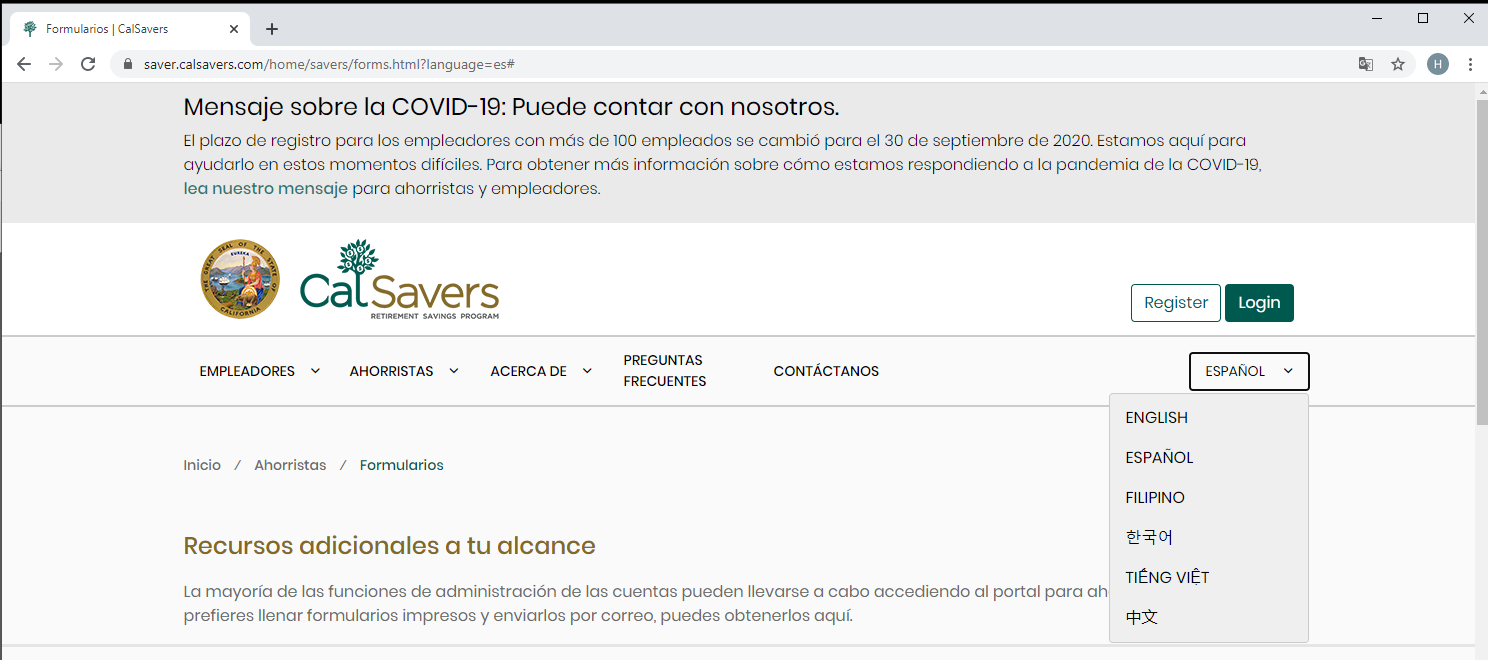This screenshot has height=660, width=1488.
Task: Click the Register button
Action: pyautogui.click(x=1176, y=303)
